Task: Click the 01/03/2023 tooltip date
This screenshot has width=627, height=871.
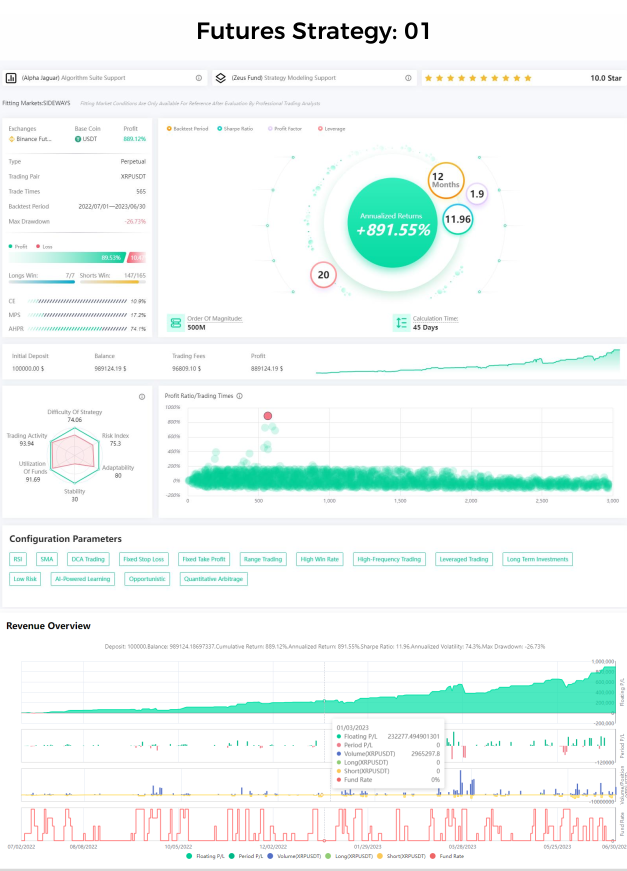Action: tap(352, 728)
